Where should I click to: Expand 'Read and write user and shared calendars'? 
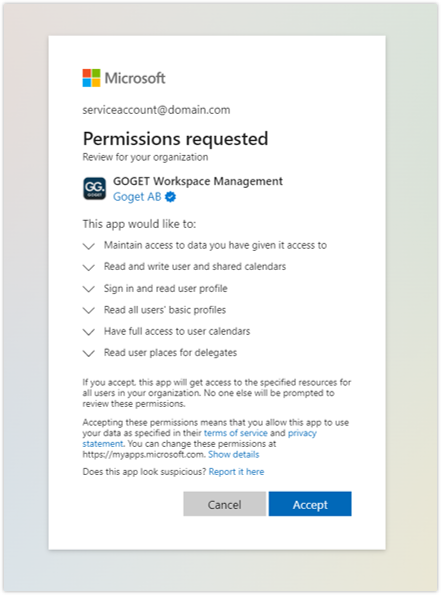coord(88,268)
